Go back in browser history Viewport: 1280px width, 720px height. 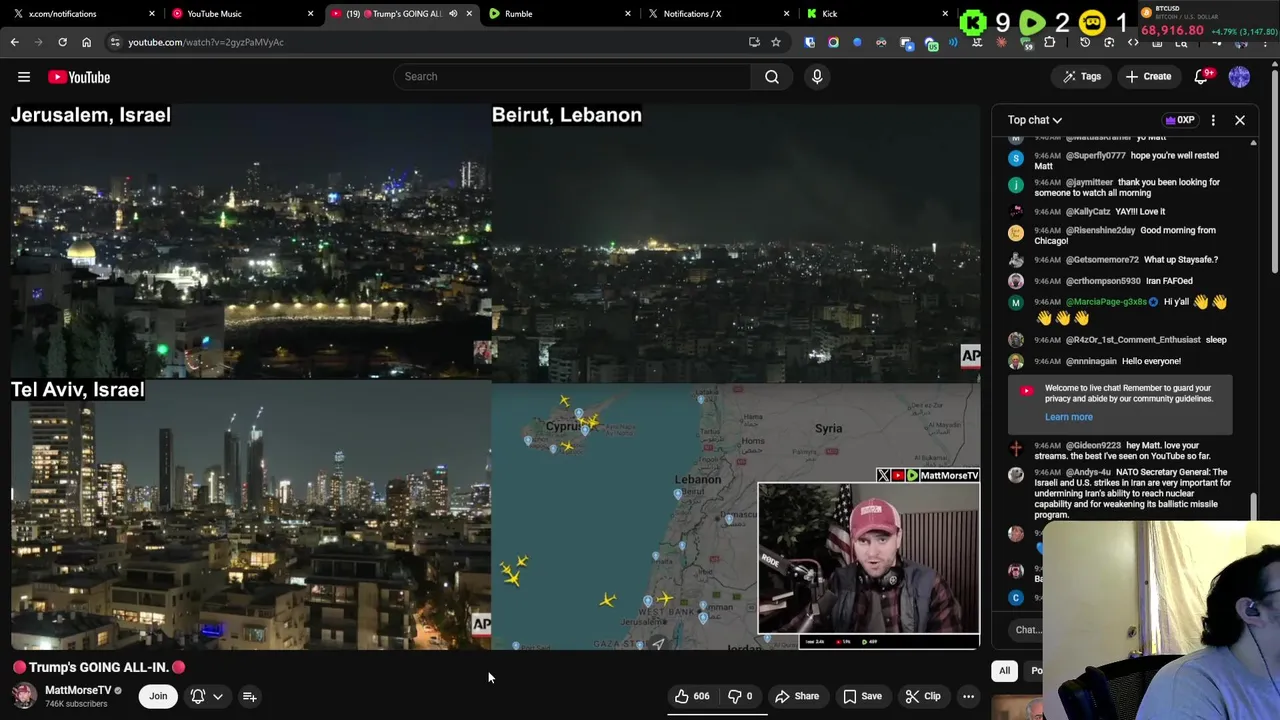14,42
